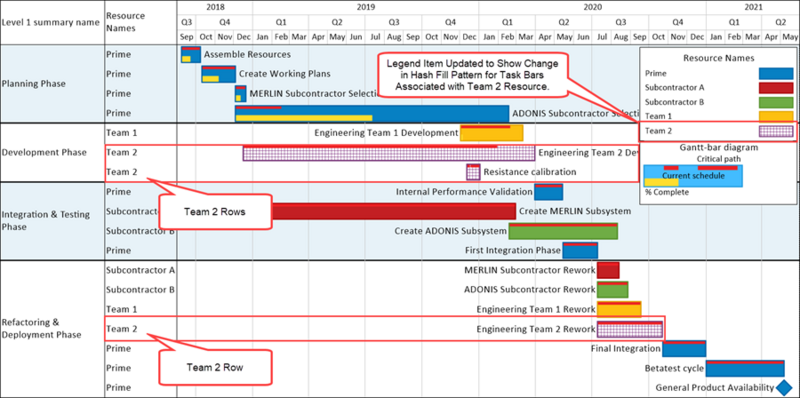Image resolution: width=800 pixels, height=398 pixels.
Task: Click the Gantt-bar diagram legend heading
Action: (x=718, y=147)
